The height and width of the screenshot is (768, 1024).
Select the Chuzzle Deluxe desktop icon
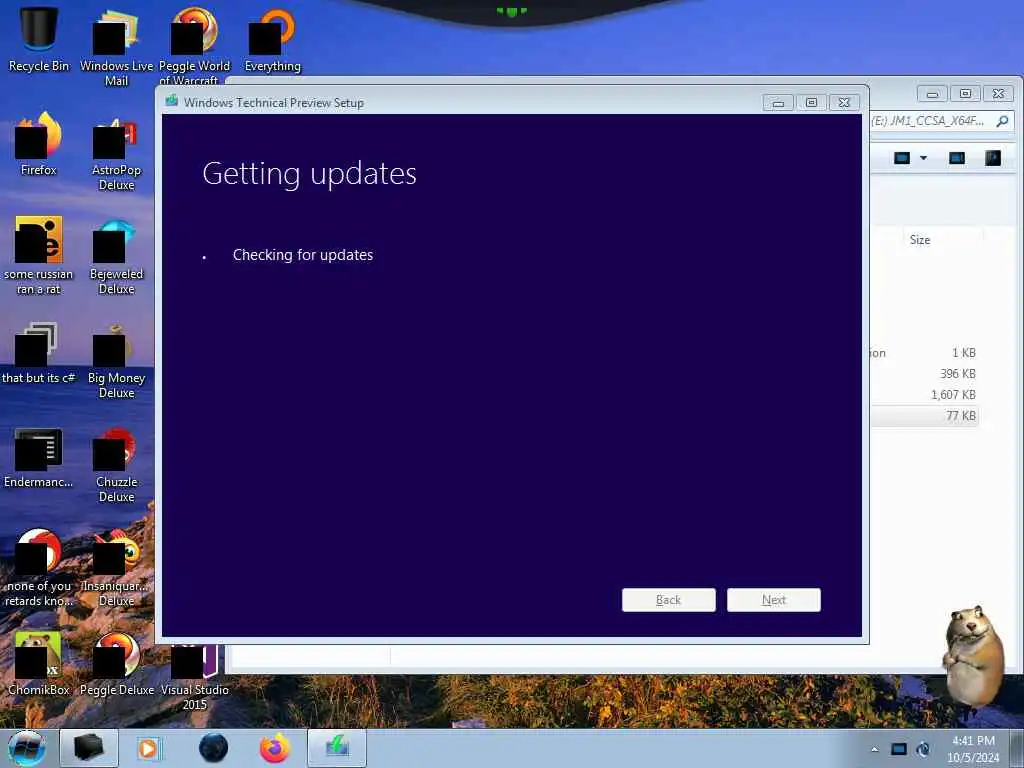click(116, 464)
